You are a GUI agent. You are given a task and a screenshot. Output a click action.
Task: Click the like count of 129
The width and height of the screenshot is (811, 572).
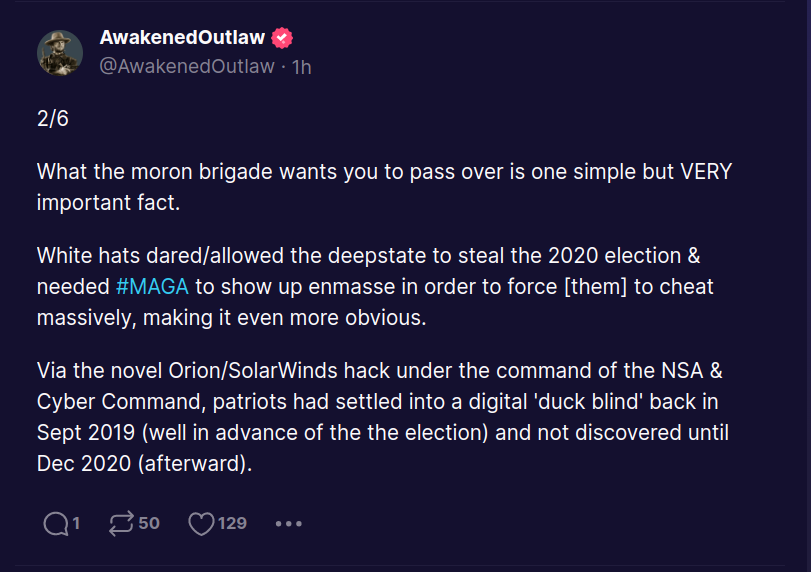(232, 523)
